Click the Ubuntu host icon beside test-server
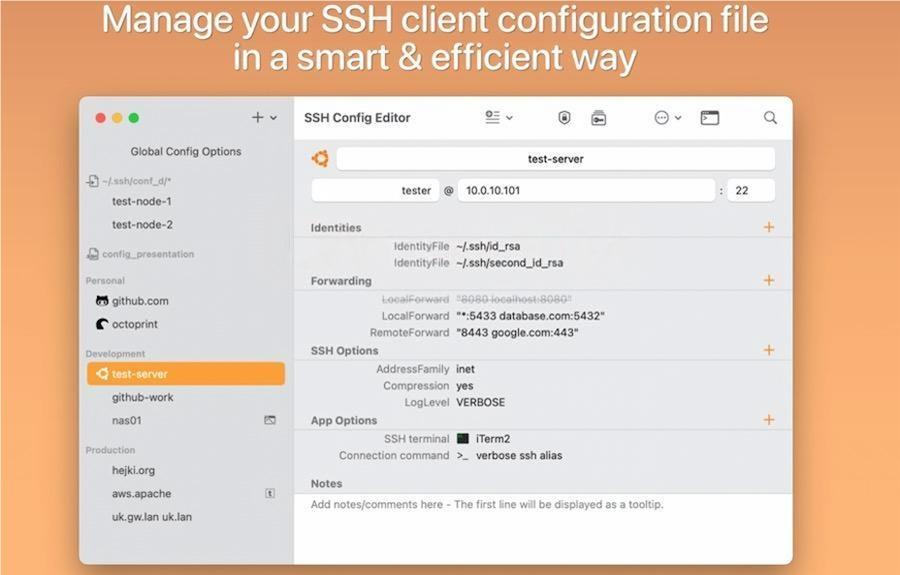This screenshot has width=900, height=575. click(320, 159)
